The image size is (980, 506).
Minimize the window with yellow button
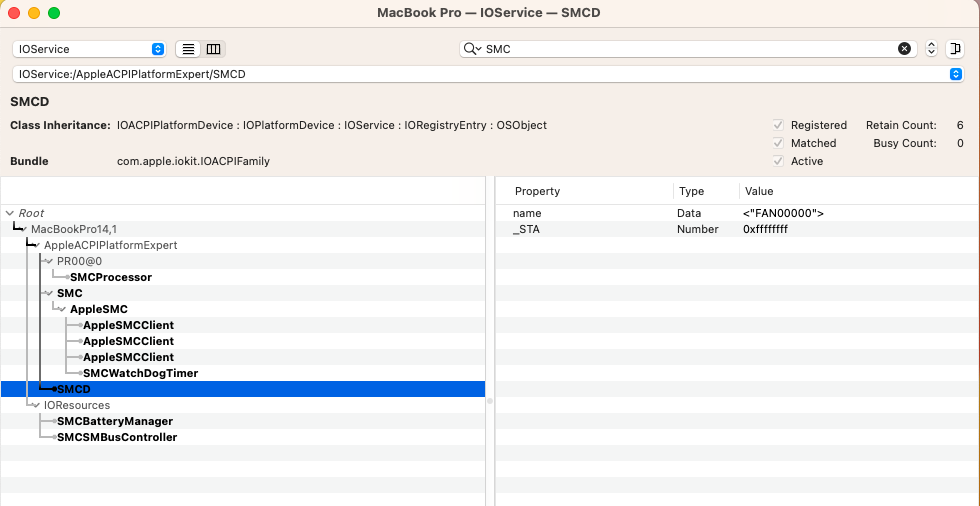pyautogui.click(x=34, y=12)
